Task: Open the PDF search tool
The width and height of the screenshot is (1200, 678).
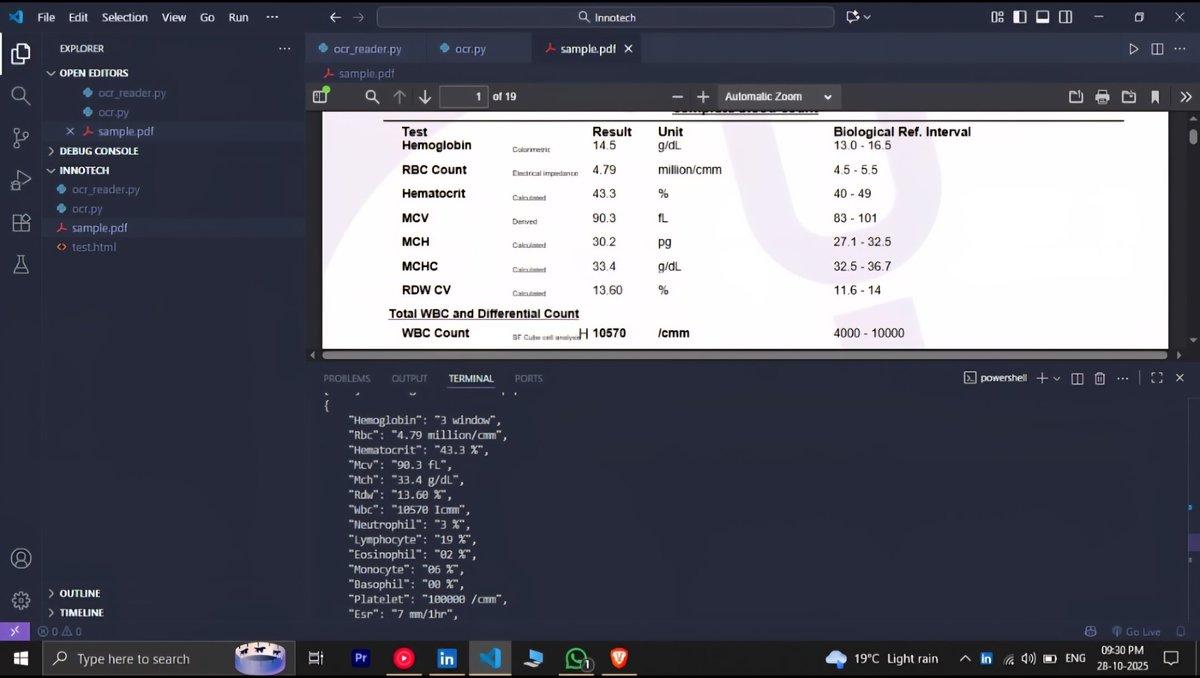Action: point(371,96)
